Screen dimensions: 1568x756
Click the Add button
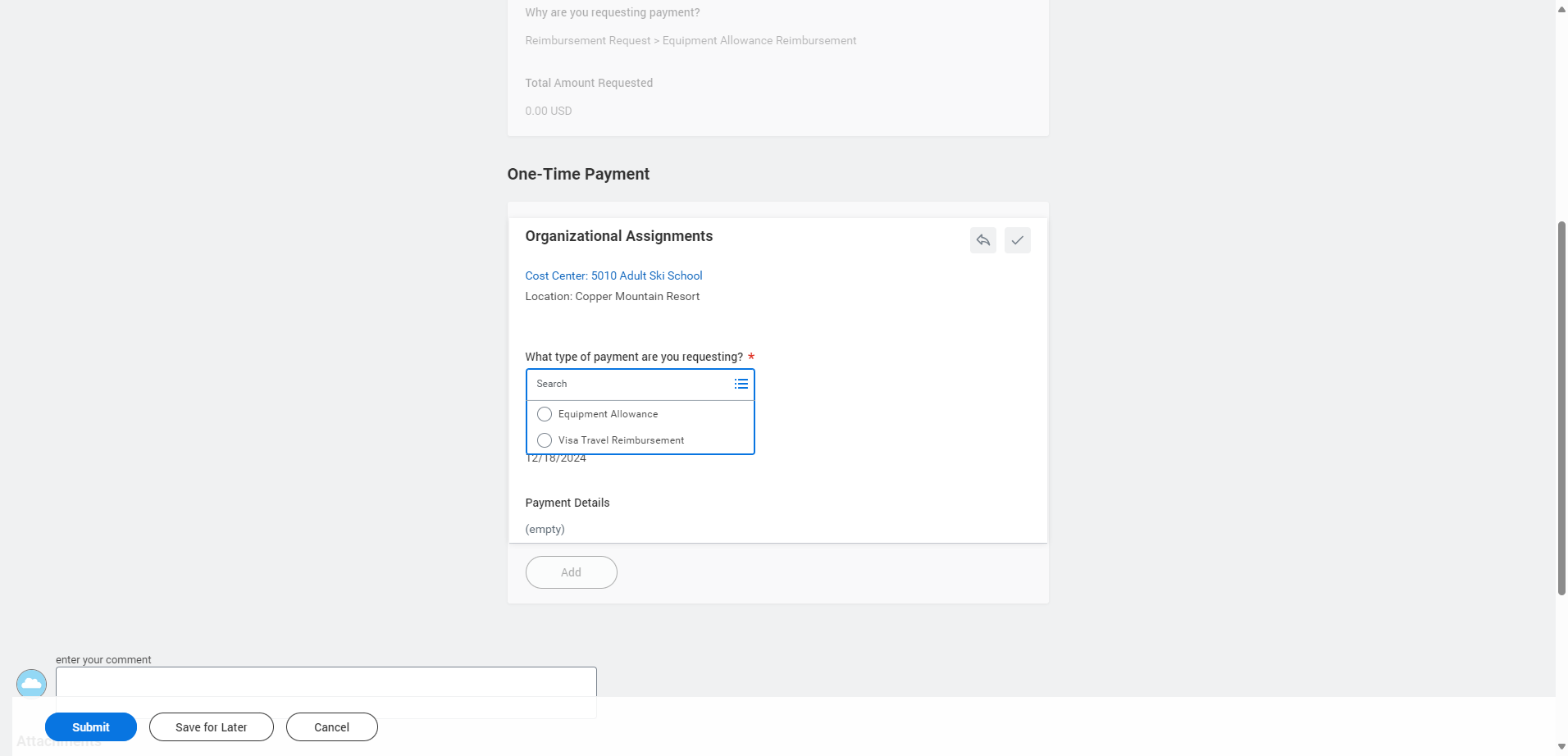coord(571,572)
